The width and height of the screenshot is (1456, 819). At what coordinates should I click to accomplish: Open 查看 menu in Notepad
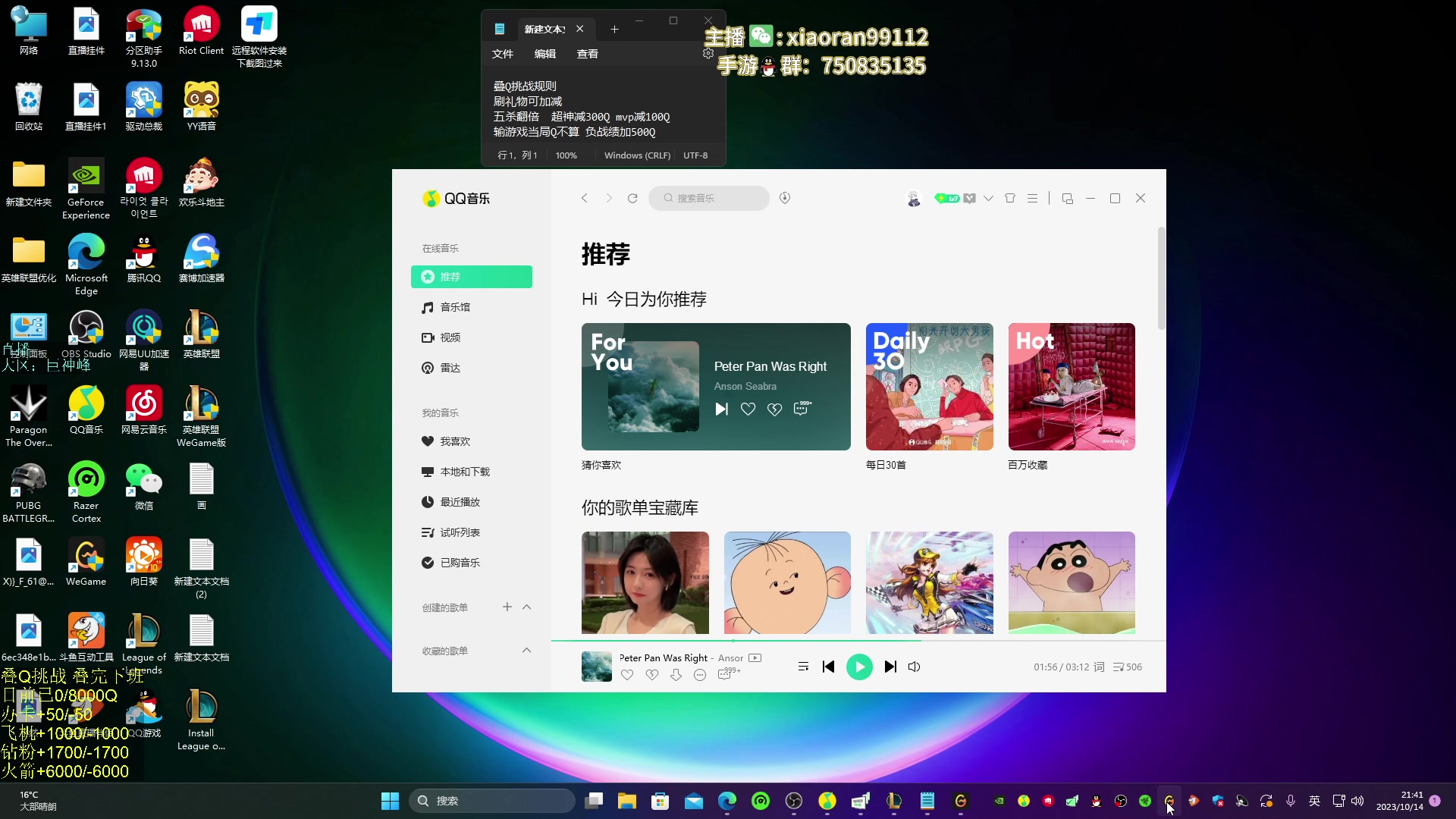[x=588, y=54]
